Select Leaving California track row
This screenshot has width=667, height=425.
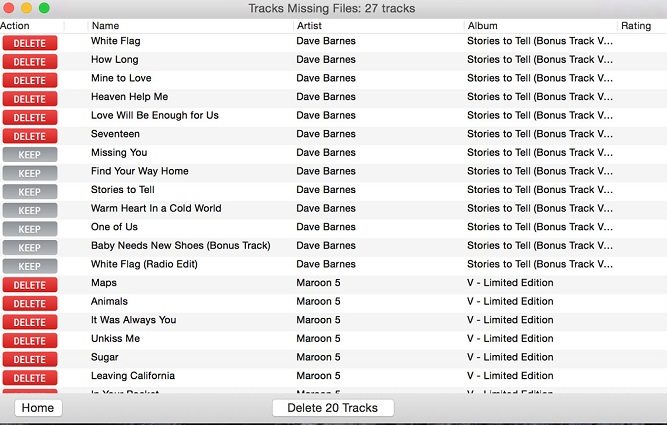(133, 375)
